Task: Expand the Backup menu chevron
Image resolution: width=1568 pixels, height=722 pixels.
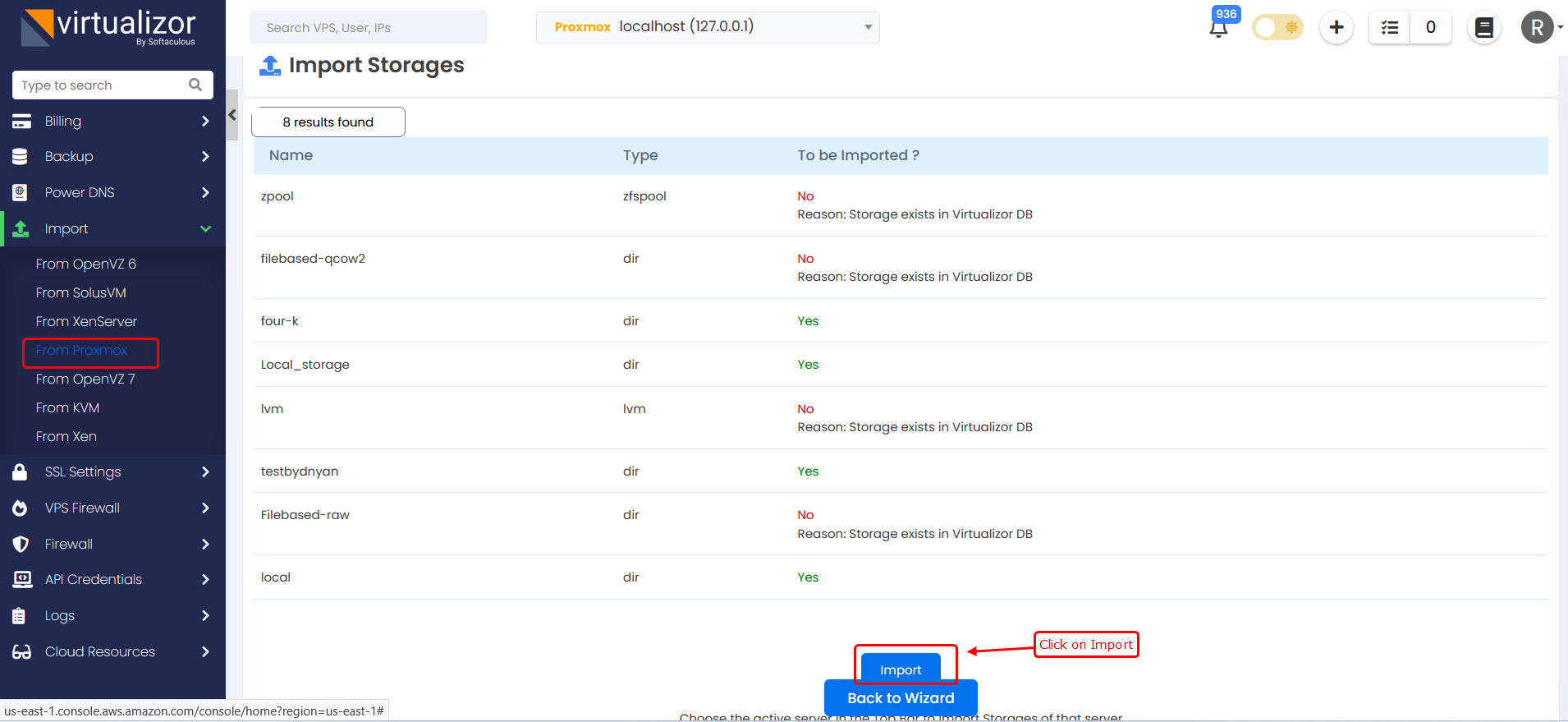Action: 205,156
